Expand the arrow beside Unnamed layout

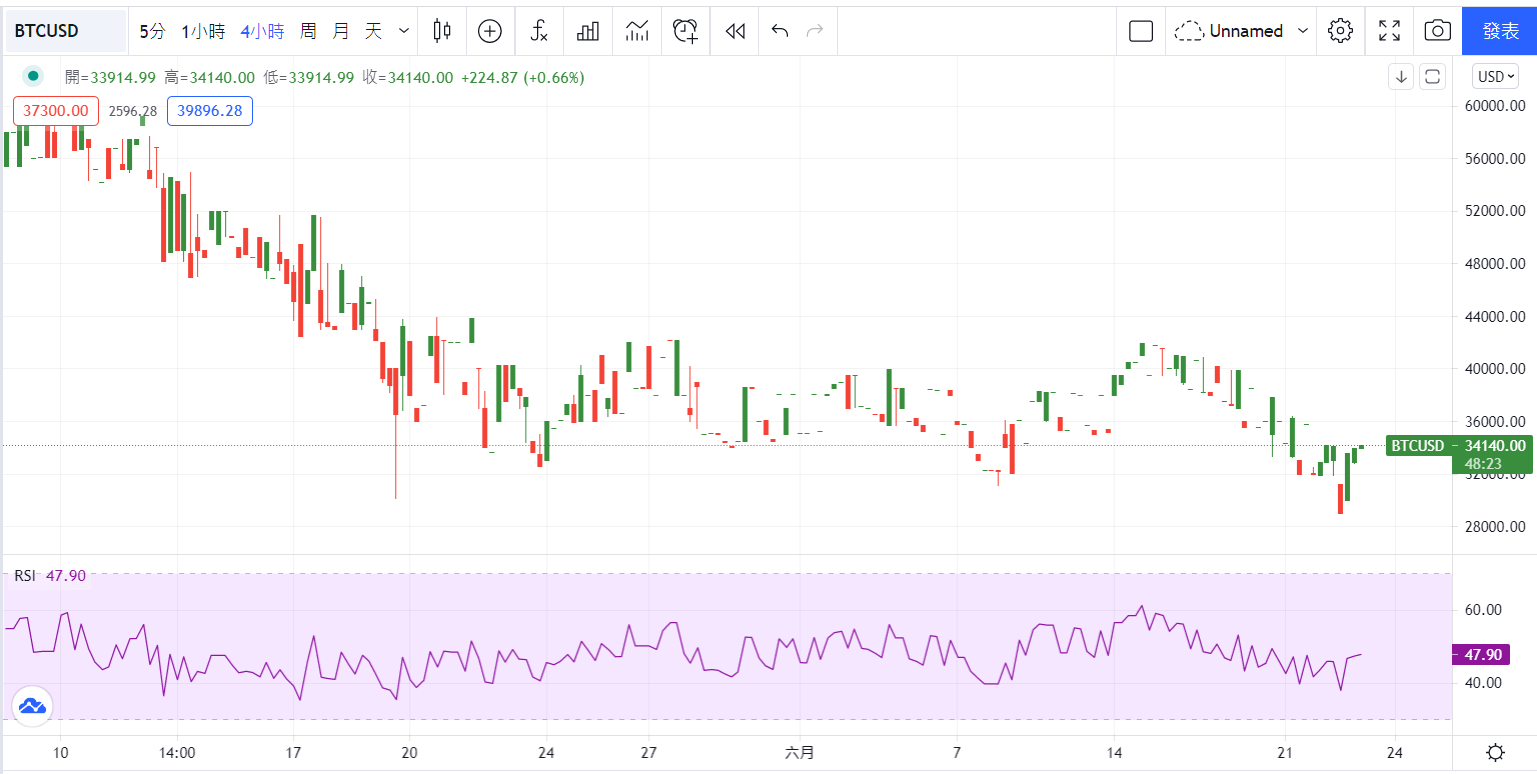[x=1303, y=31]
